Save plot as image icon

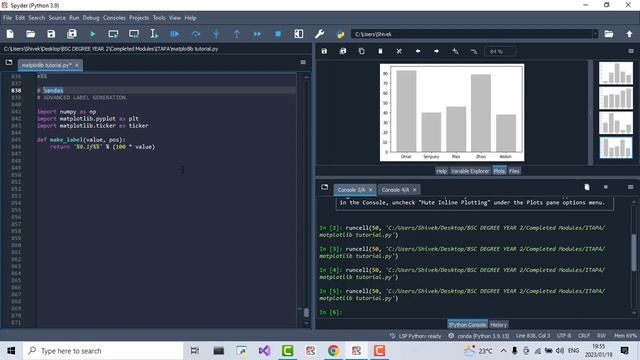coord(324,51)
